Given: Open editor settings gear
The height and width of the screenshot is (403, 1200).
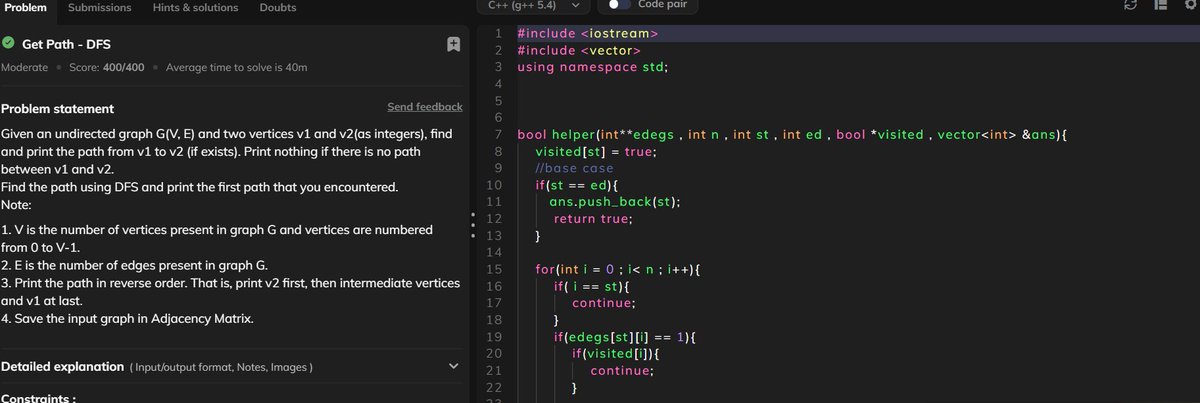Looking at the screenshot, I should (x=1189, y=6).
